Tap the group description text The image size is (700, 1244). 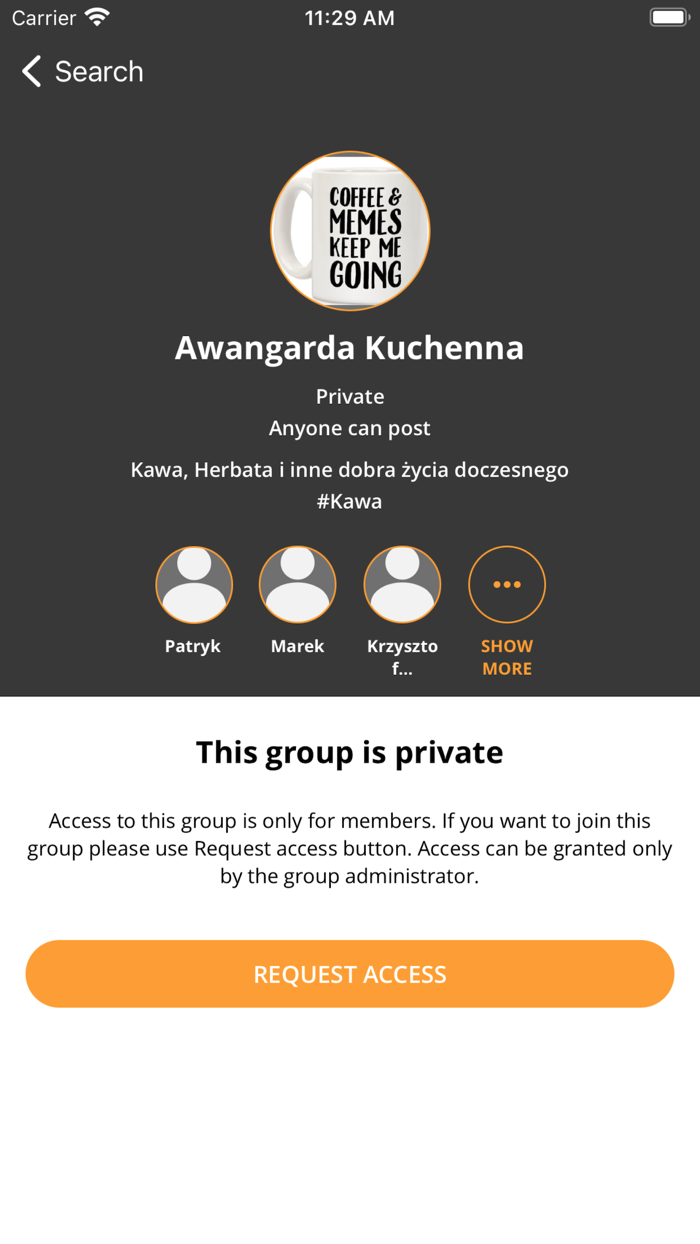350,469
